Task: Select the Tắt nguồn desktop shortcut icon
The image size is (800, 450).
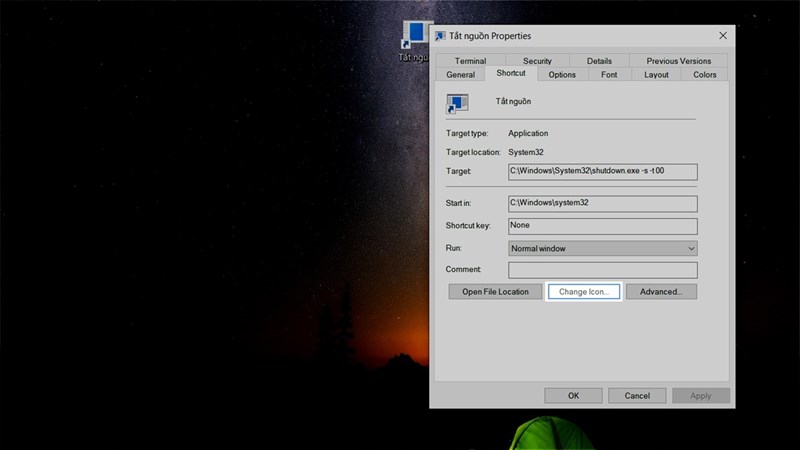Action: (415, 37)
